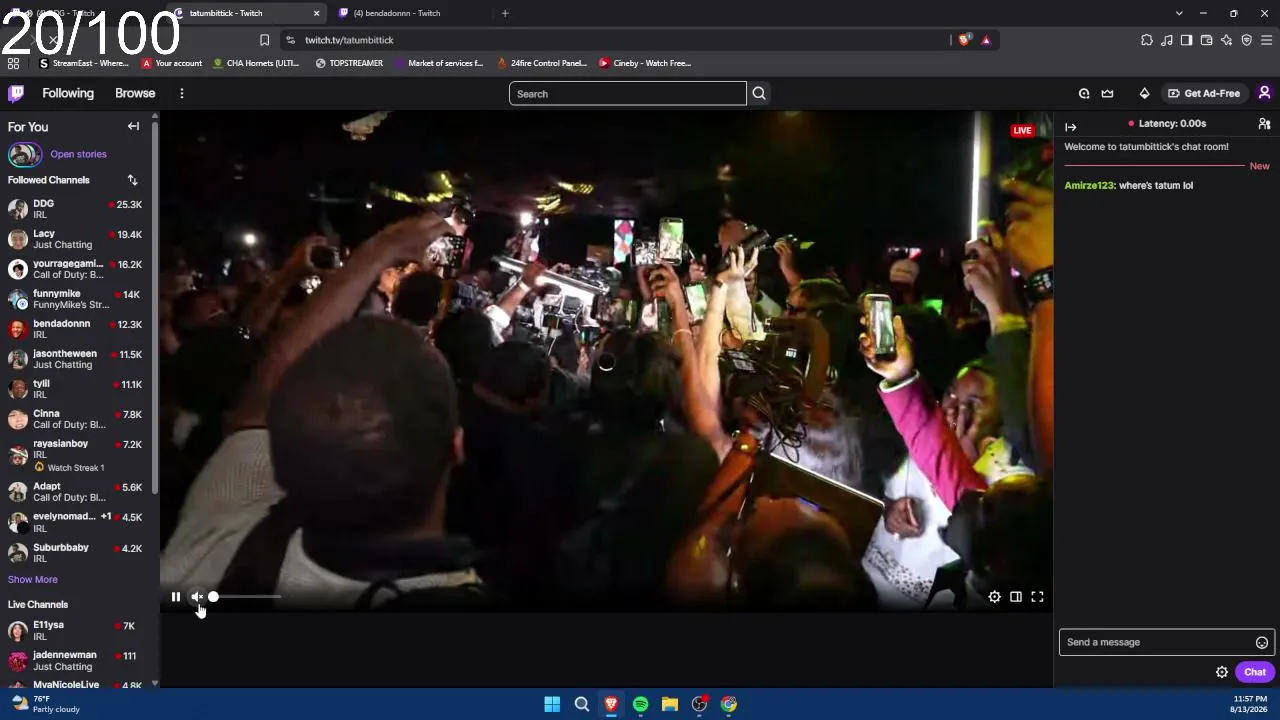Click Open stories link
The width and height of the screenshot is (1280, 720).
tap(78, 154)
